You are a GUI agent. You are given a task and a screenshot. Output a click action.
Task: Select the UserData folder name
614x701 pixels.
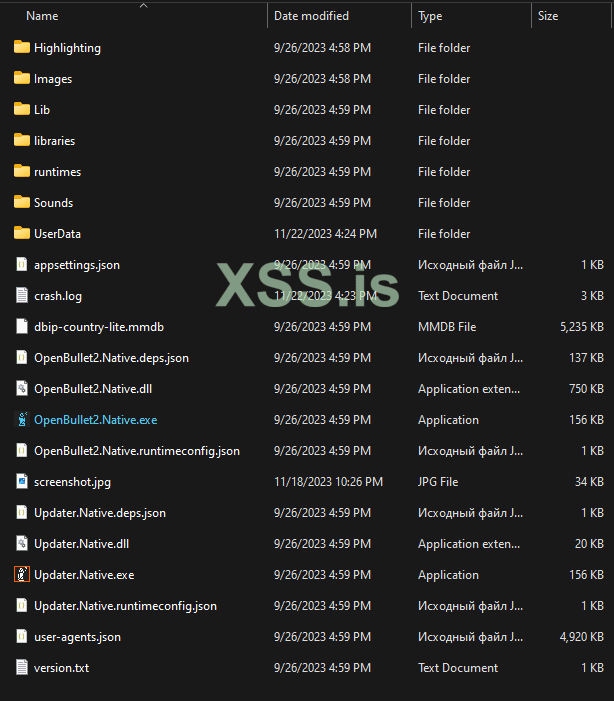tap(57, 234)
